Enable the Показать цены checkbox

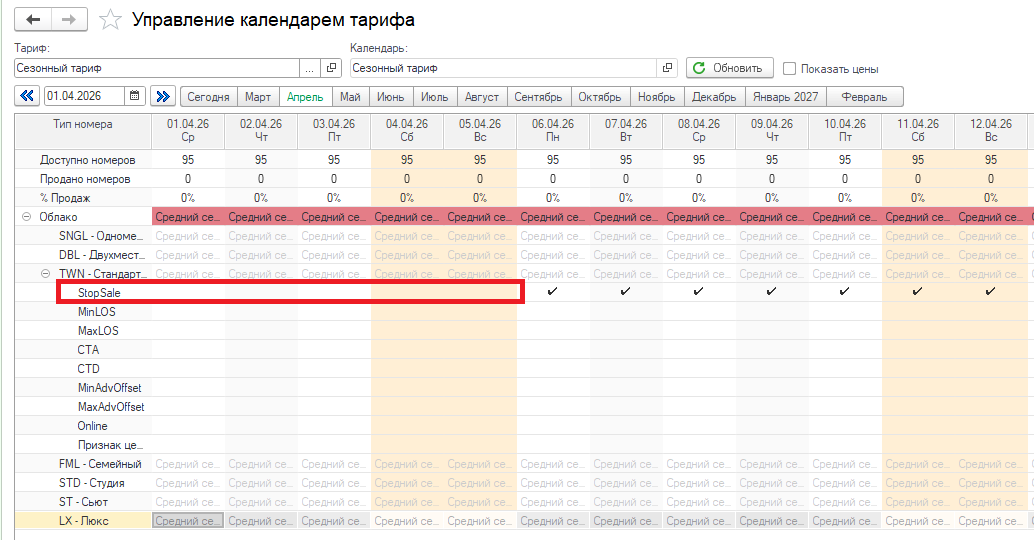pos(789,69)
